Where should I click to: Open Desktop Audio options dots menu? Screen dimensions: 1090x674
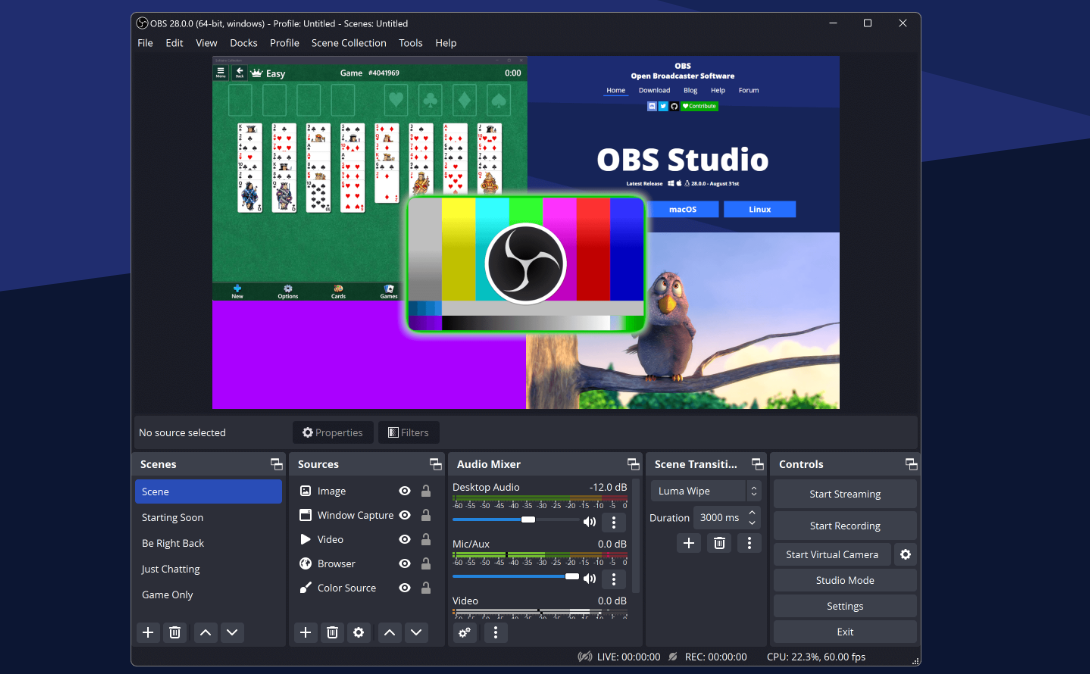613,522
